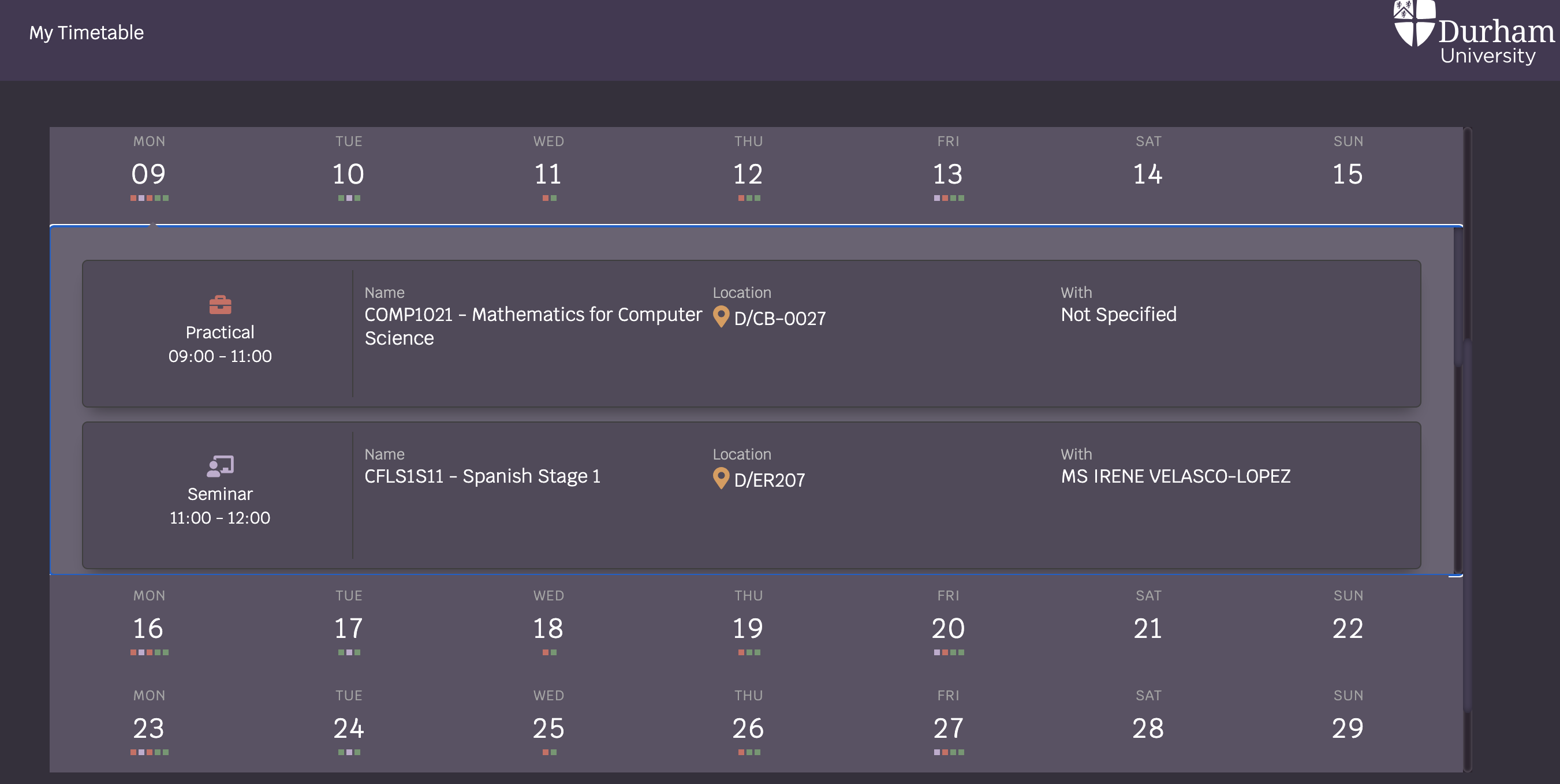1560x784 pixels.
Task: Click the event dots under Friday 13
Action: [949, 198]
